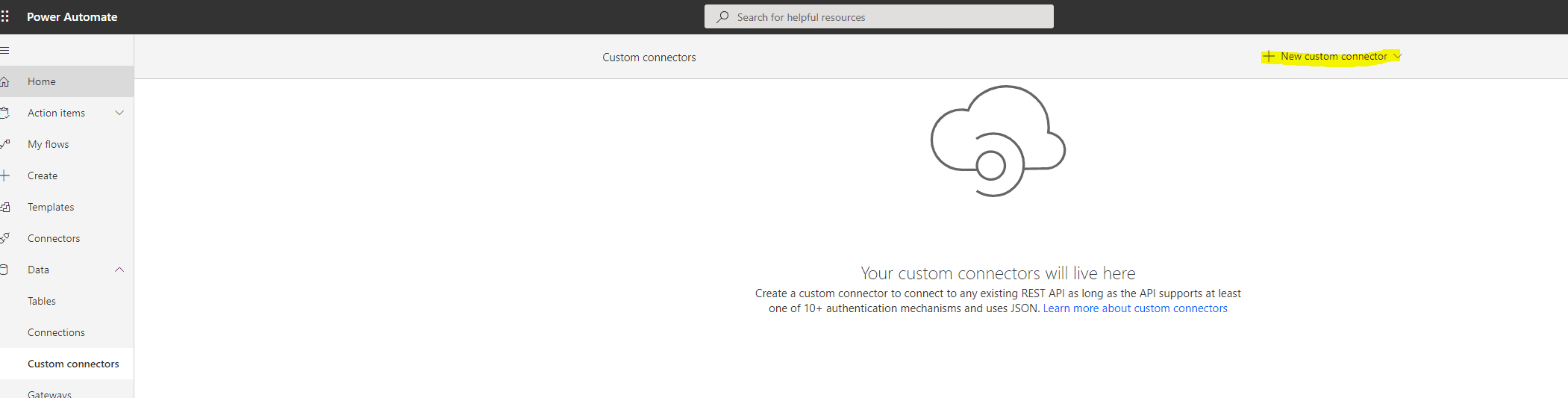Click the search magnifier icon
The width and height of the screenshot is (1568, 398).
coord(722,17)
